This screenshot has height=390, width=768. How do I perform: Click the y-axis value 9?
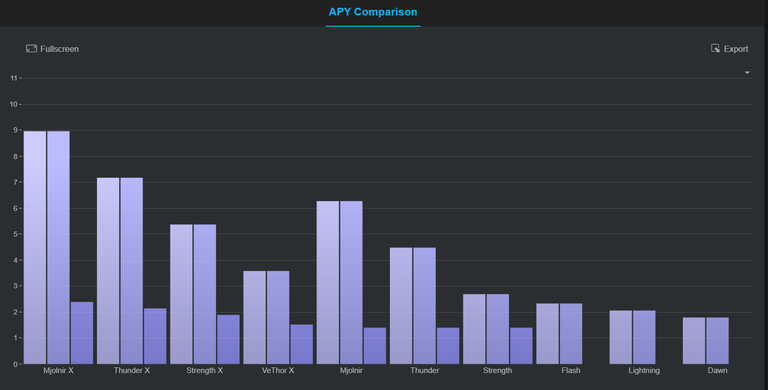click(x=15, y=130)
